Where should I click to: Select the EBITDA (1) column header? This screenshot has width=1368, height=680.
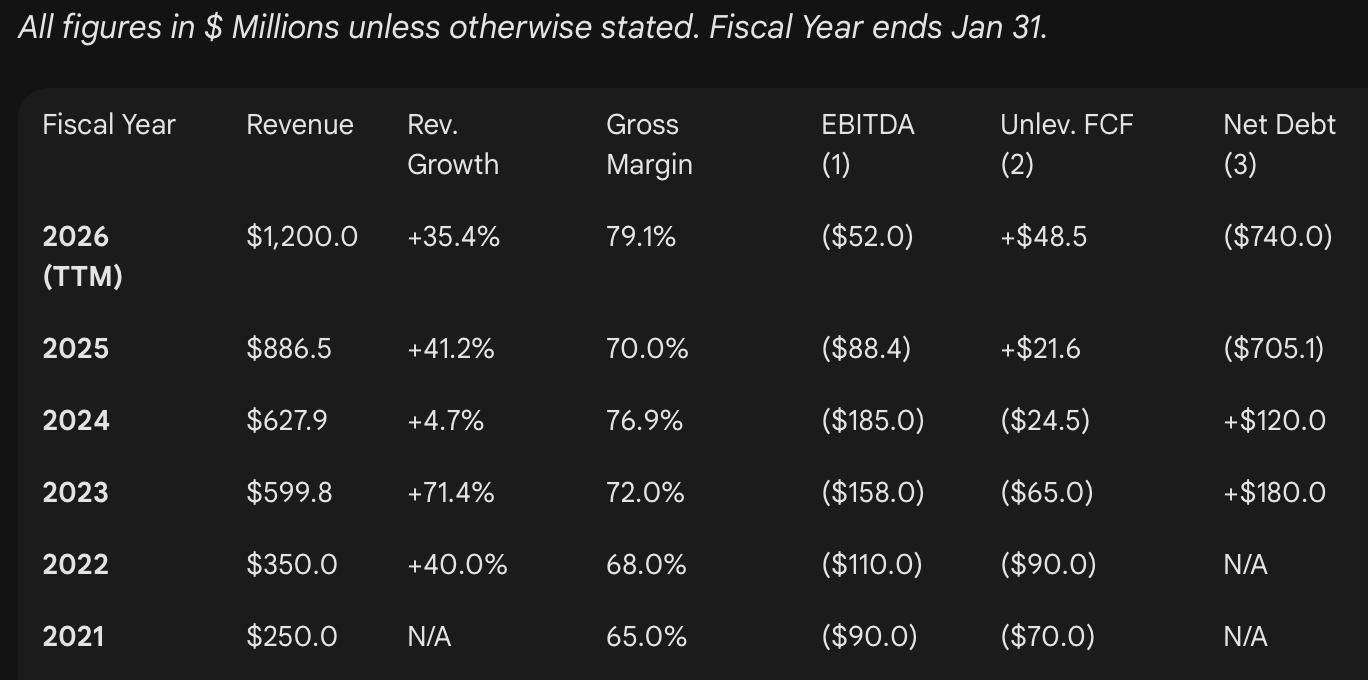click(x=867, y=144)
